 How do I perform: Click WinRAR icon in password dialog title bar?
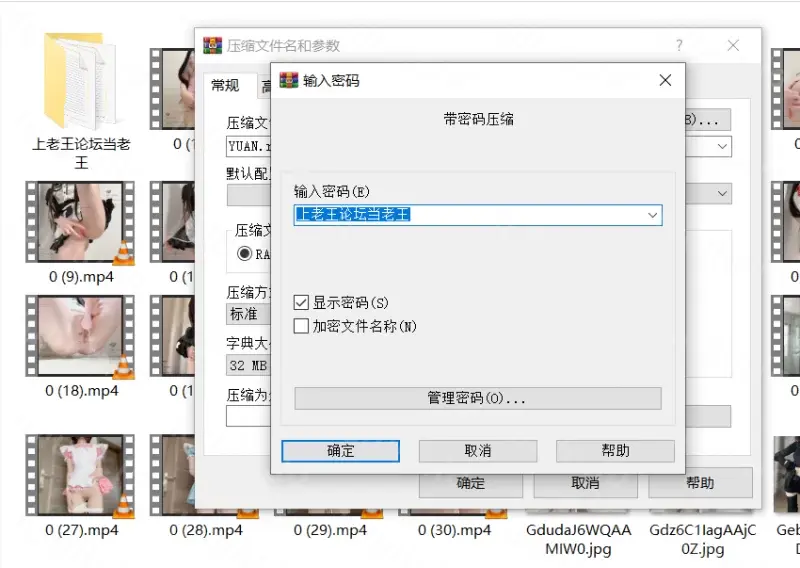pyautogui.click(x=288, y=80)
